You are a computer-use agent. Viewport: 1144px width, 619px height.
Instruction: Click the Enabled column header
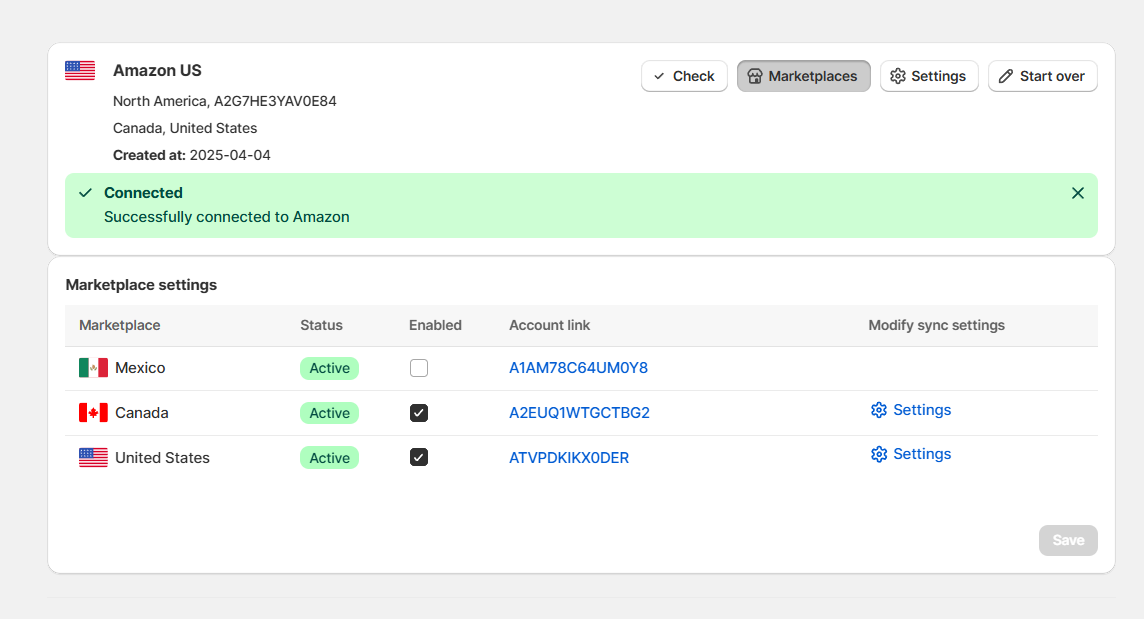click(435, 326)
